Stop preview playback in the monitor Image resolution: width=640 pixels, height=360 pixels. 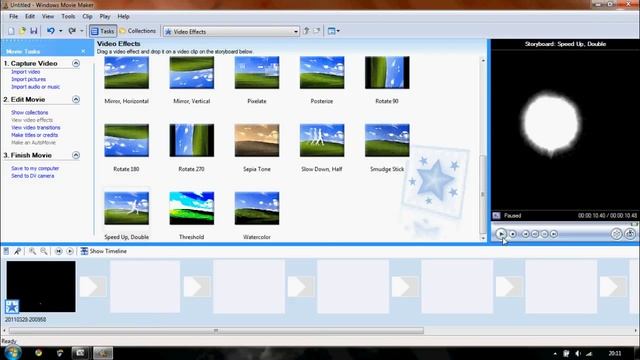tap(513, 234)
